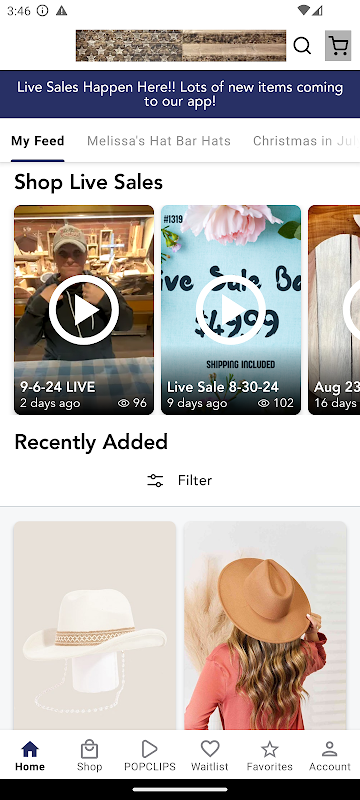Open the Account profile tab
The width and height of the screenshot is (360, 800).
(329, 755)
